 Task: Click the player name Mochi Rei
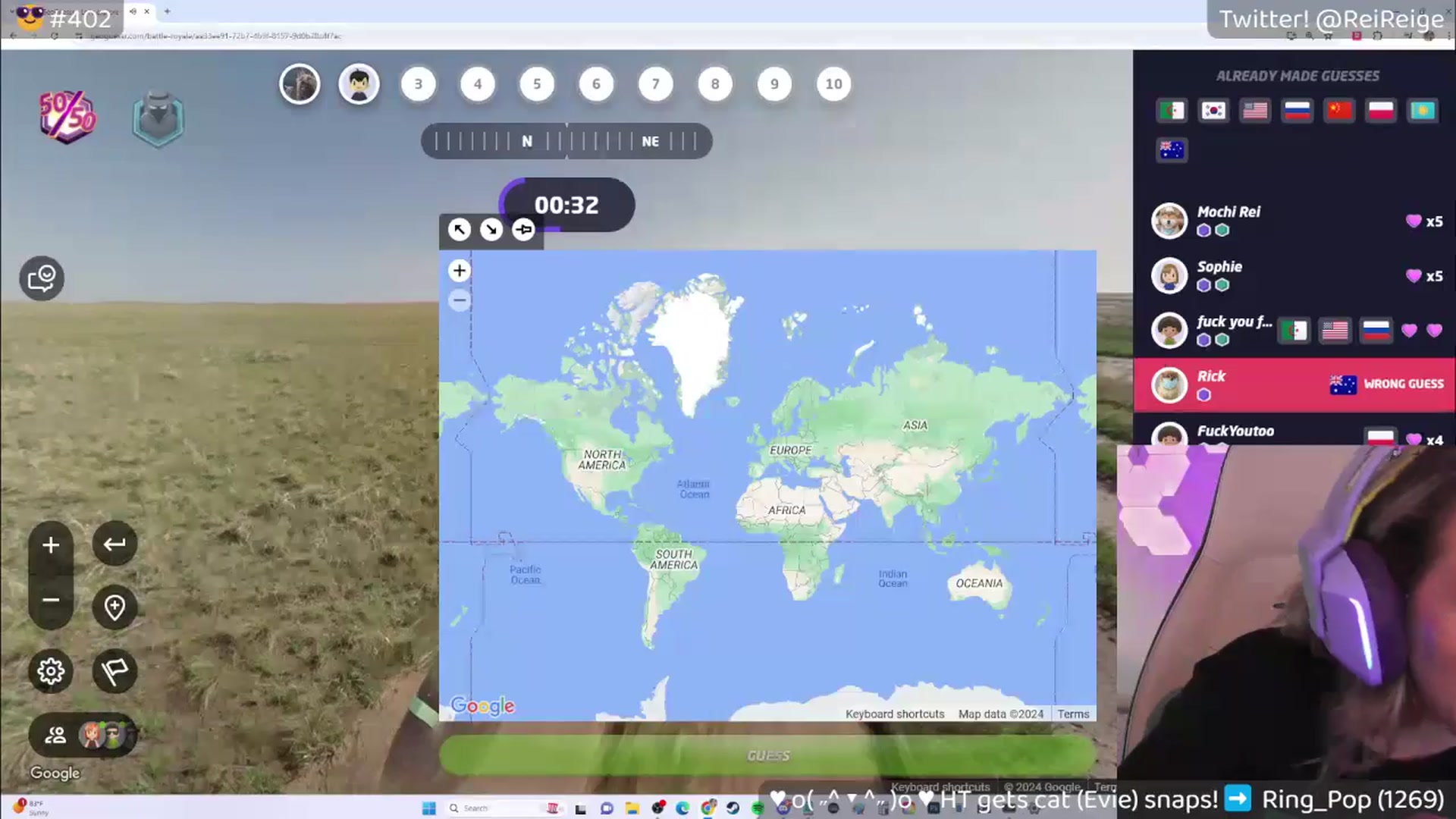click(x=1228, y=212)
